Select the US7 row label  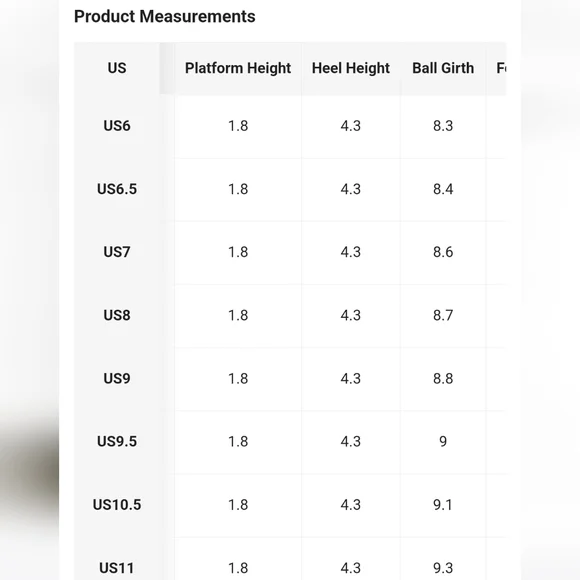pos(117,252)
